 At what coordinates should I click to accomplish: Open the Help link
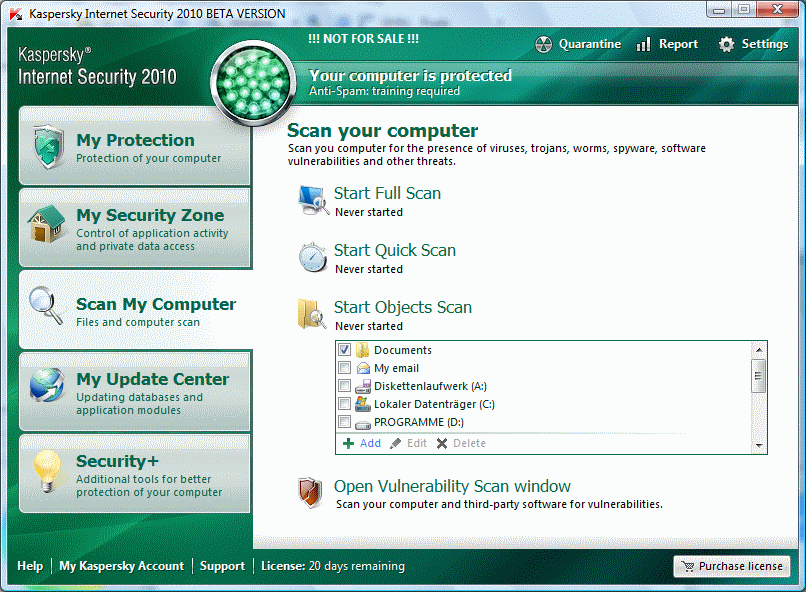click(x=30, y=566)
